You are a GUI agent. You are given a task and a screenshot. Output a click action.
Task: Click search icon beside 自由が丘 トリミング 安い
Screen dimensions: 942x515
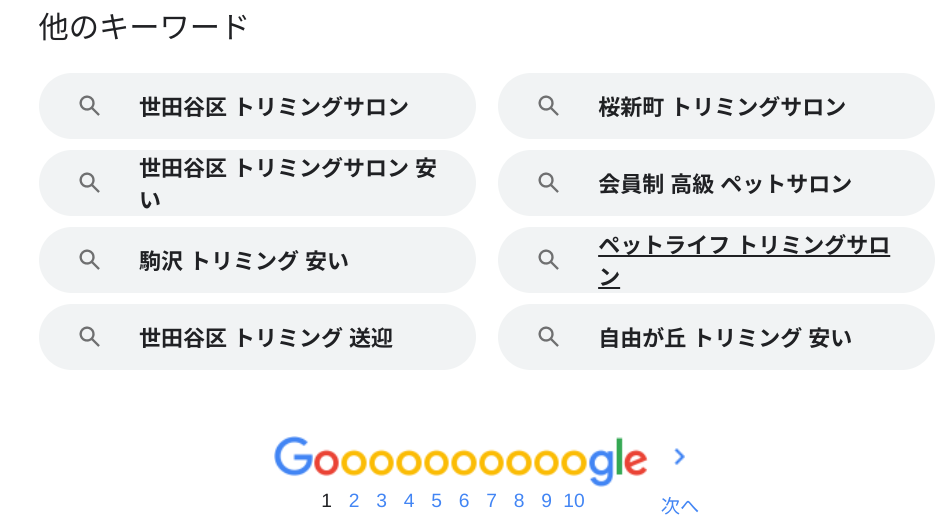(548, 337)
